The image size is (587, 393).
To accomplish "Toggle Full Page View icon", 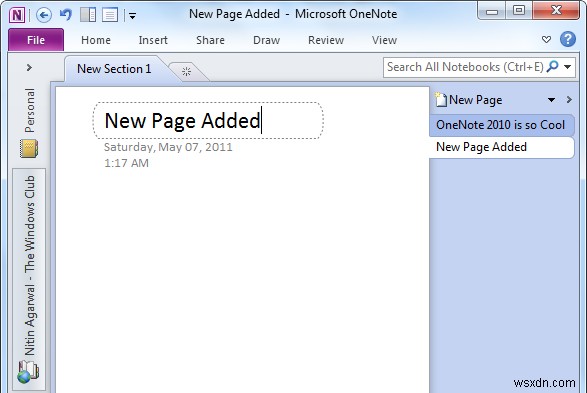I will [110, 15].
